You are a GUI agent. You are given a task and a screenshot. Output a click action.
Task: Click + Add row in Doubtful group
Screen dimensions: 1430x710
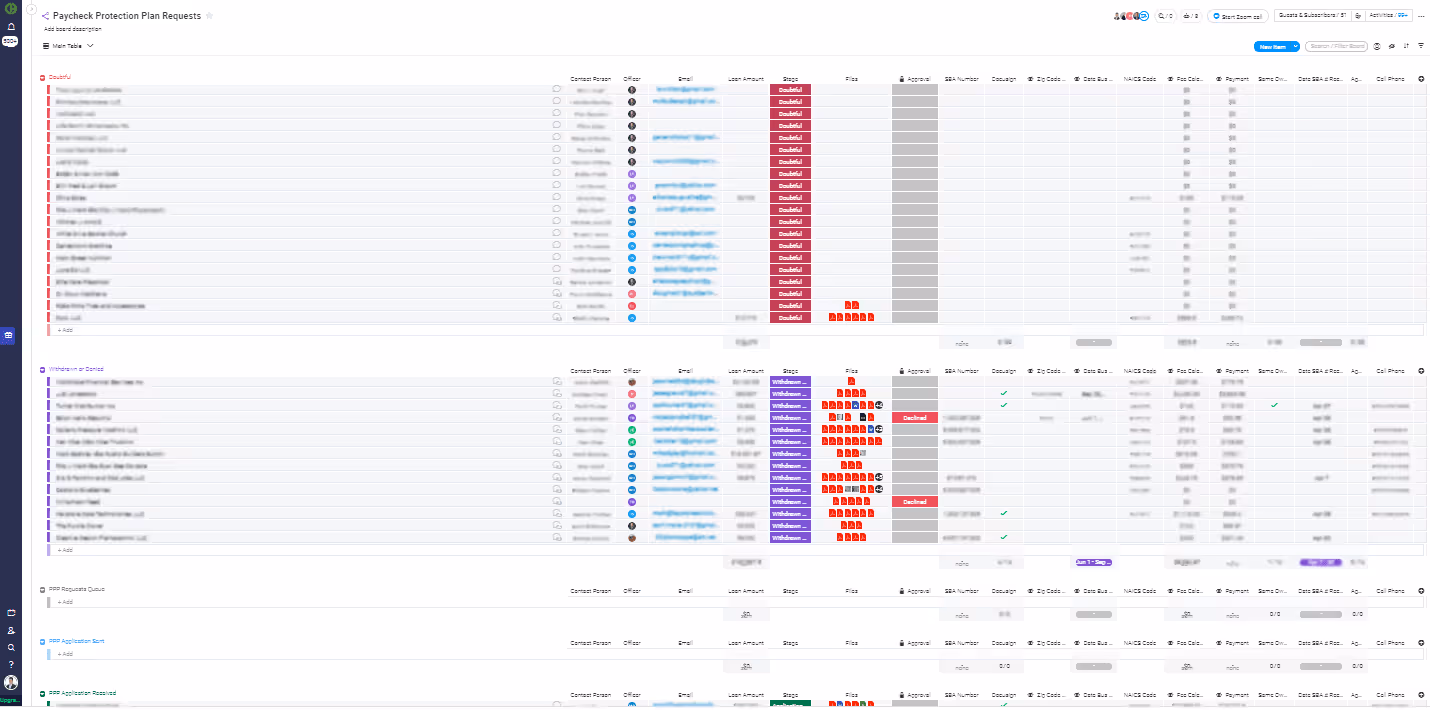[735, 329]
